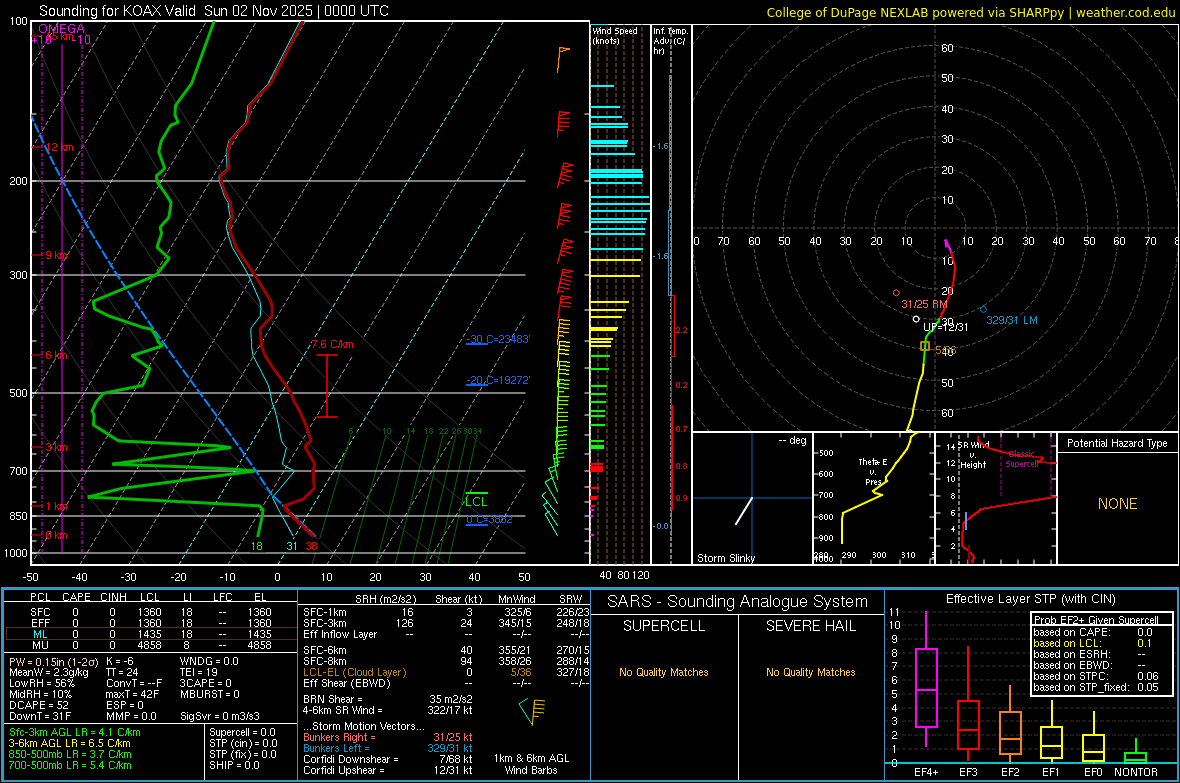
Task: Select the EFF parcel row
Action: (151, 623)
